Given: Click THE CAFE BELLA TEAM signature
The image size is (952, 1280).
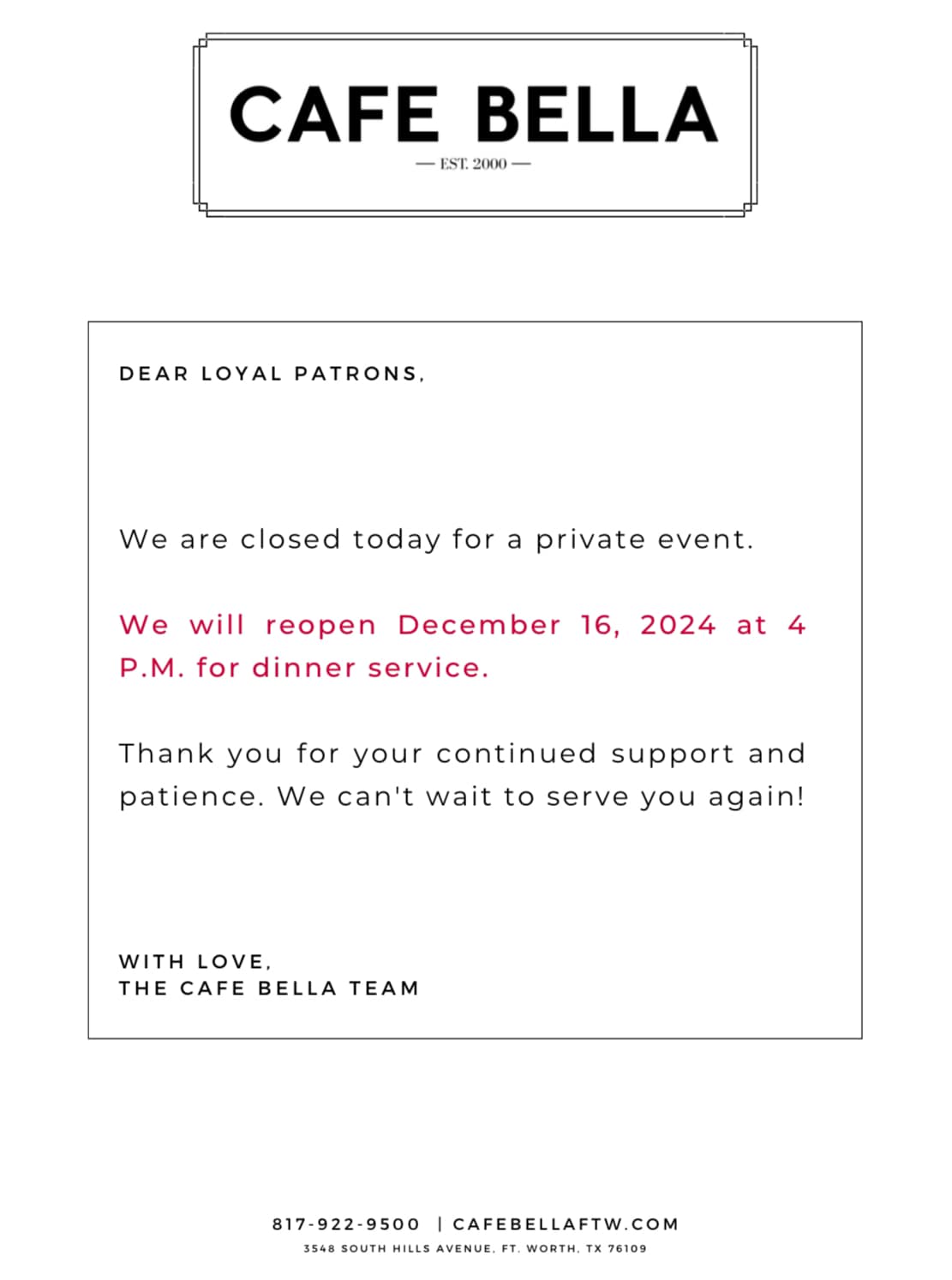Looking at the screenshot, I should point(269,989).
